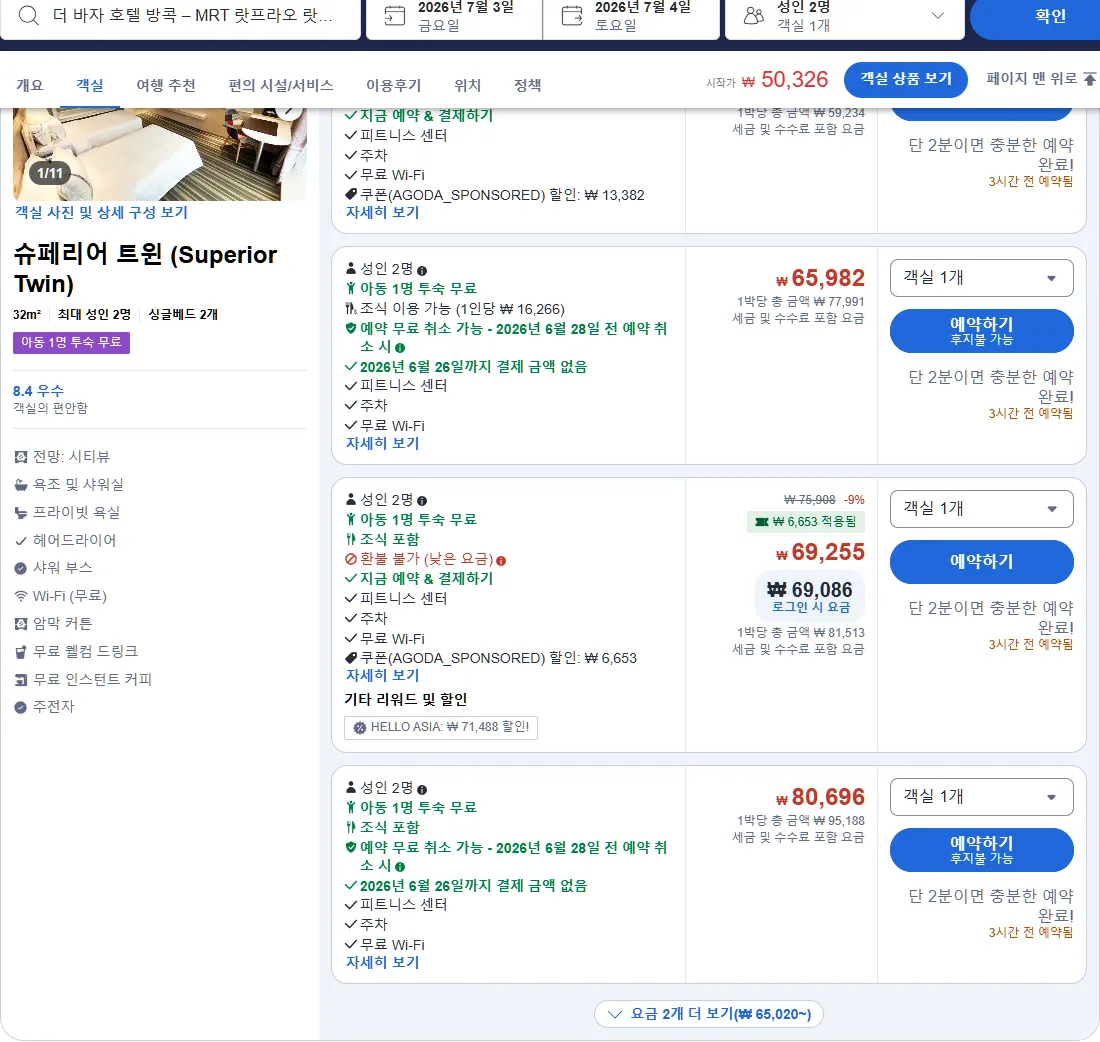
Task: Open the 여행 추천 tab
Action: (x=166, y=85)
